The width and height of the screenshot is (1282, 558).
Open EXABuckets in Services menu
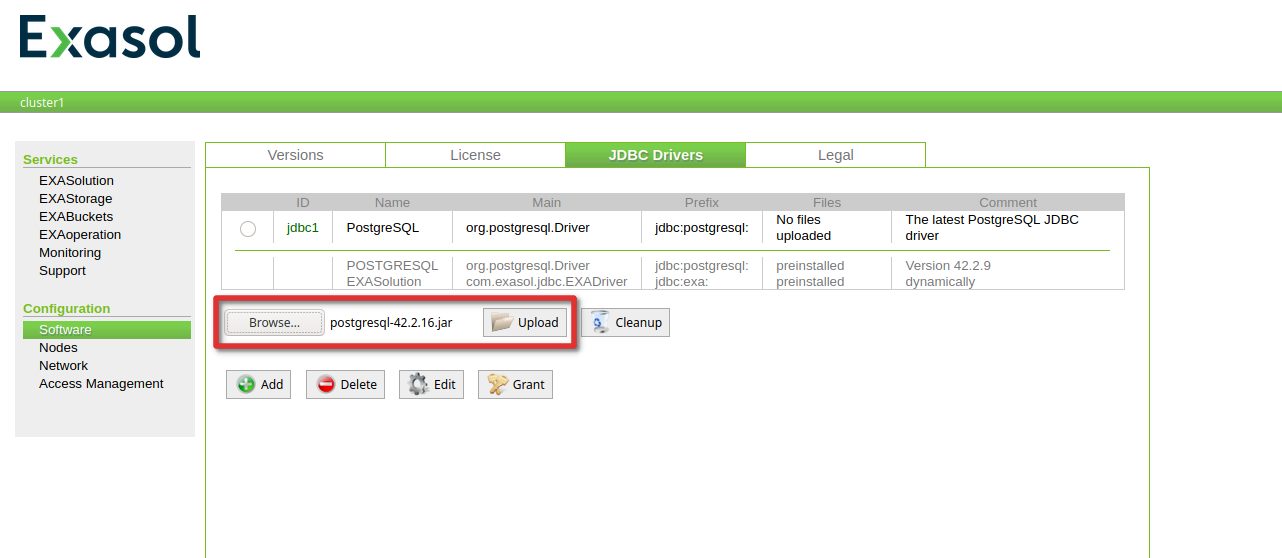pos(76,217)
